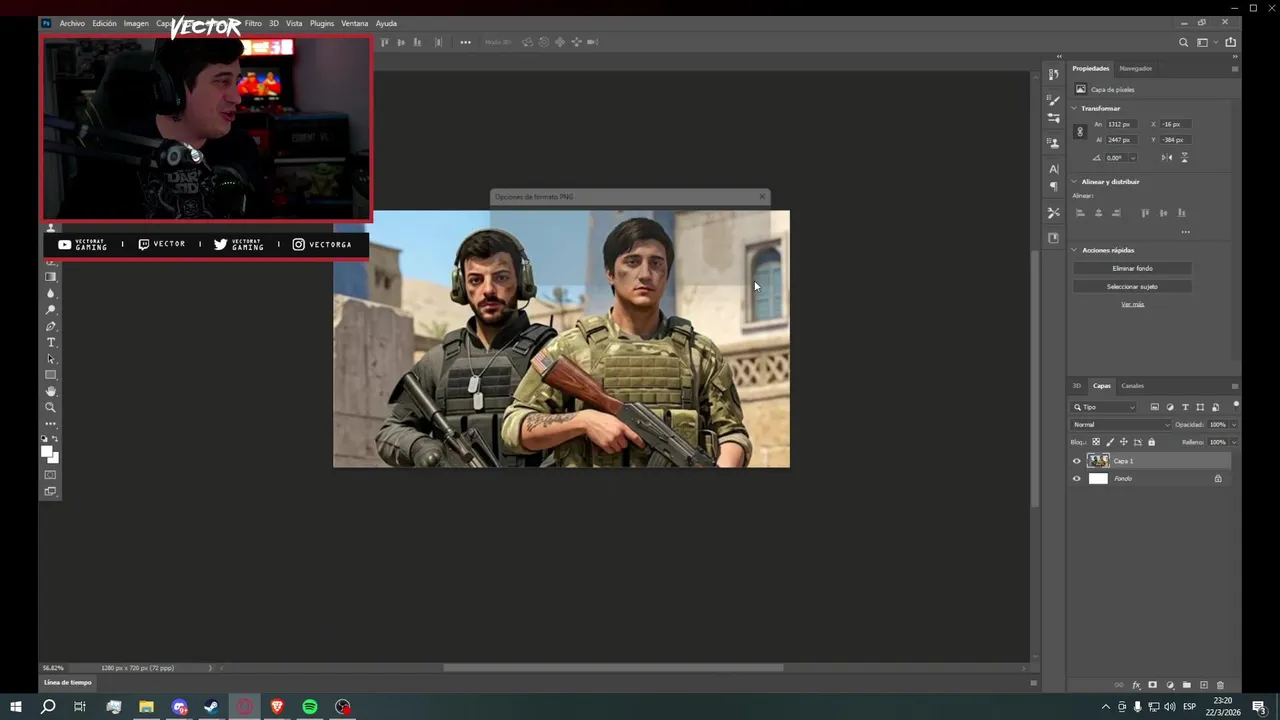Select the Dodge tool

pos(51,310)
